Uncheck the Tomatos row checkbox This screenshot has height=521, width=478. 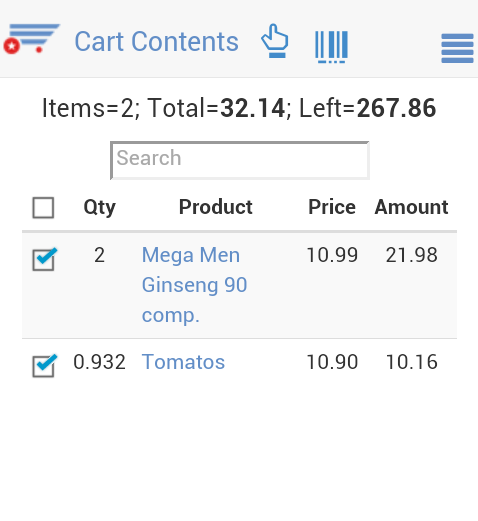[44, 366]
